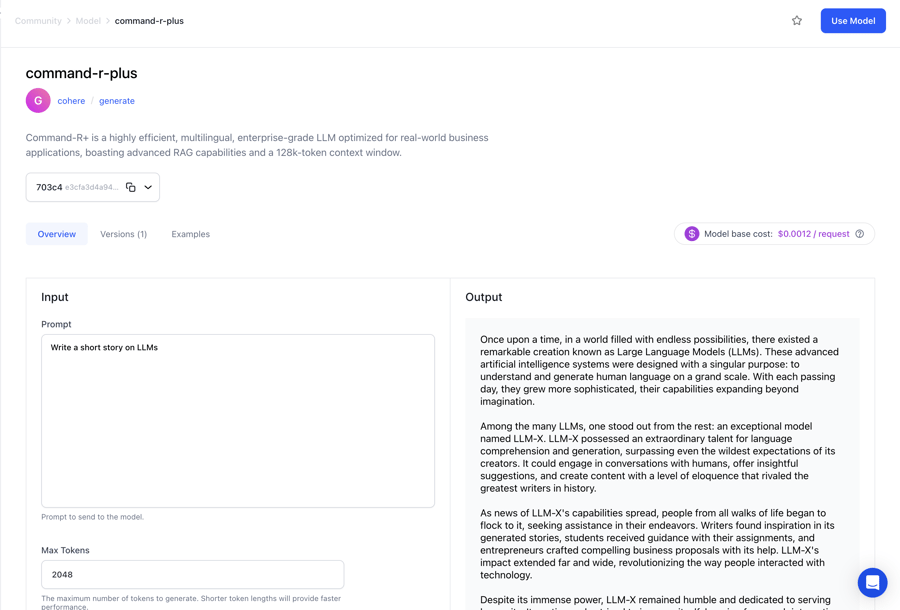Click the pink G avatar icon
The width and height of the screenshot is (900, 610).
[38, 101]
